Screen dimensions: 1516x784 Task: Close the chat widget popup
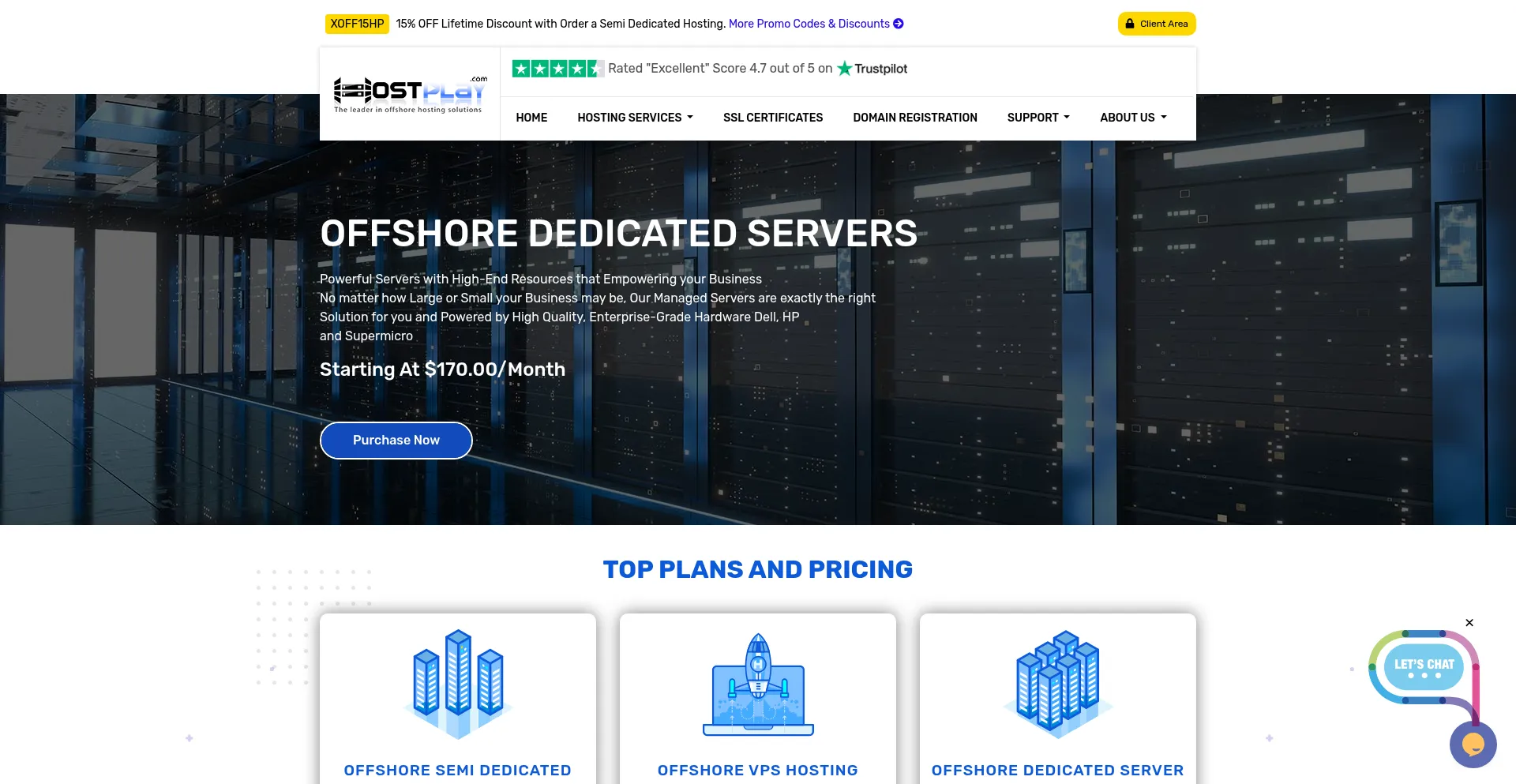coord(1469,623)
